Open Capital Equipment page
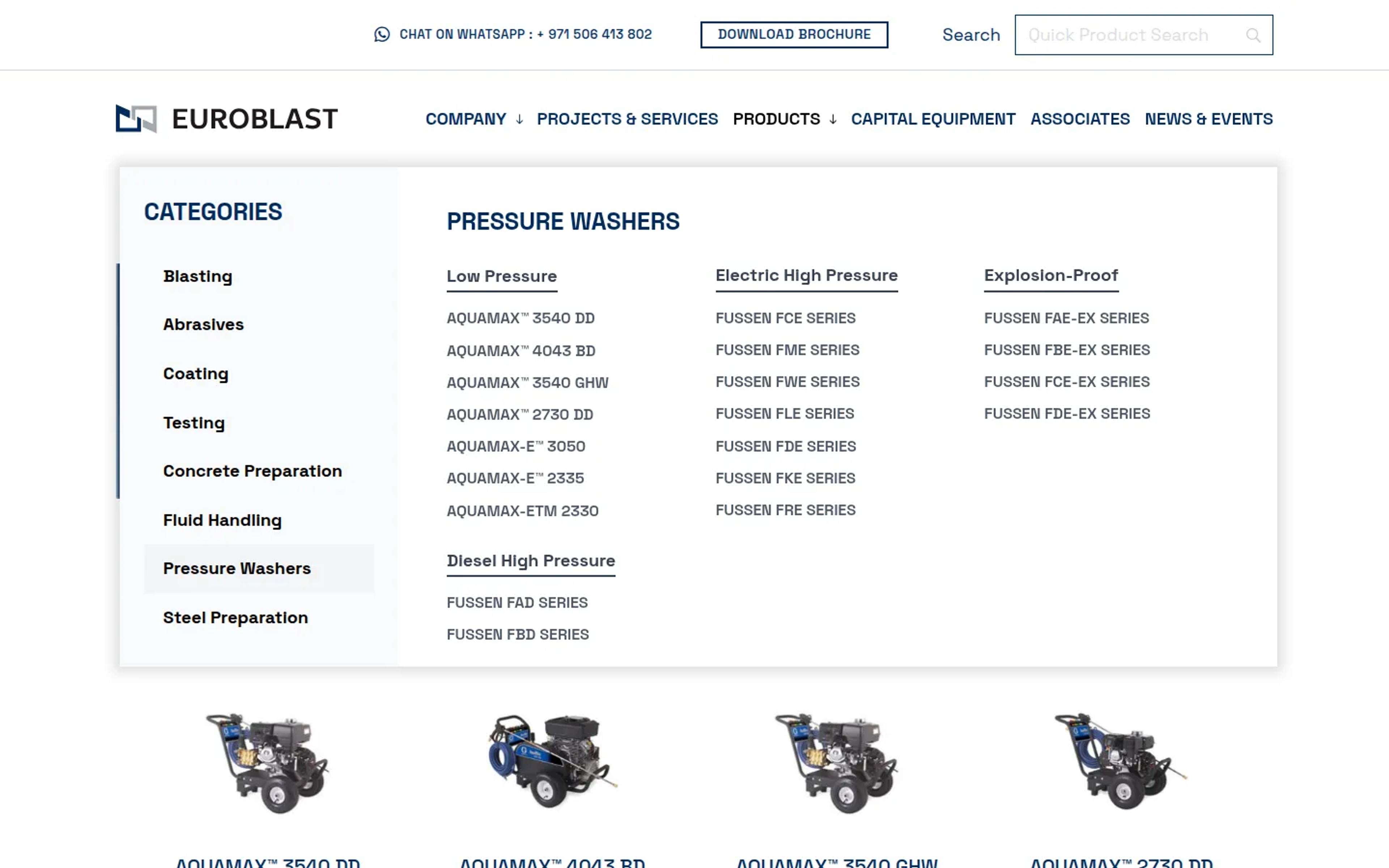Viewport: 1389px width, 868px height. tap(933, 119)
